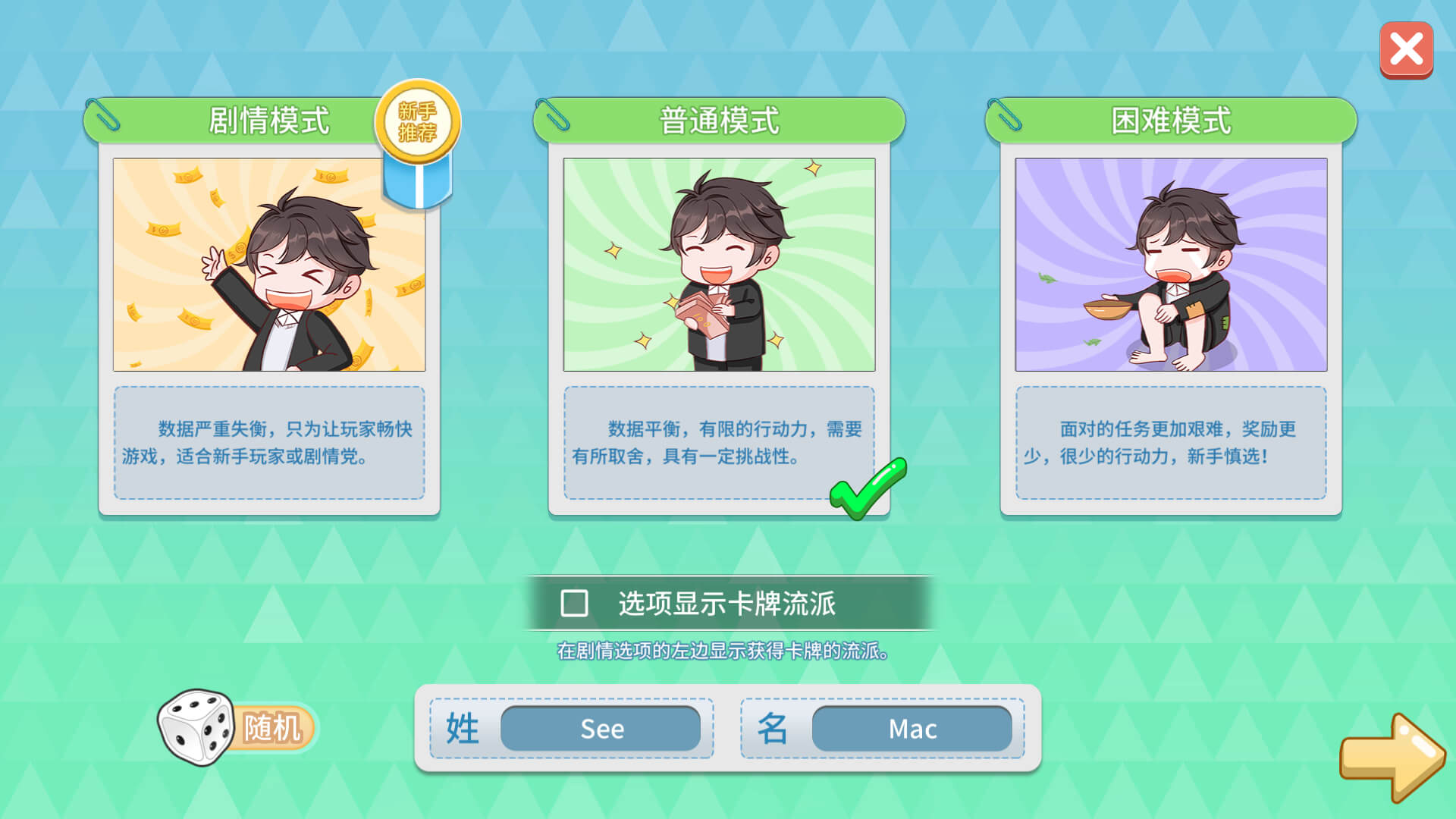Click the paperclip on 困难模式 header
1456x819 pixels.
pyautogui.click(x=1004, y=115)
